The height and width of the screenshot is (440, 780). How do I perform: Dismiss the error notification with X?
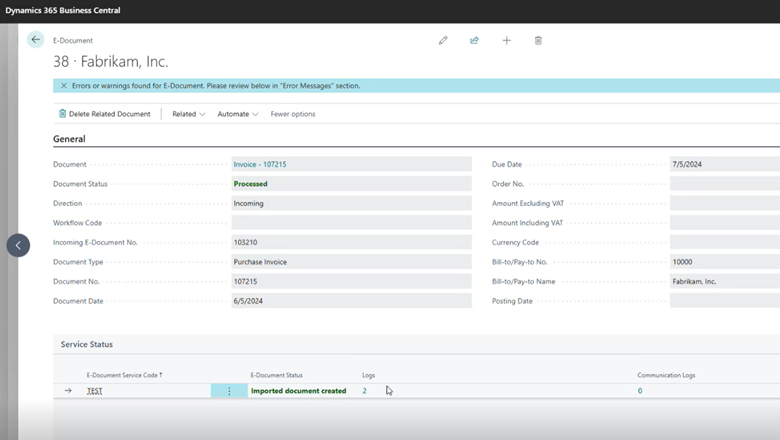coord(64,86)
